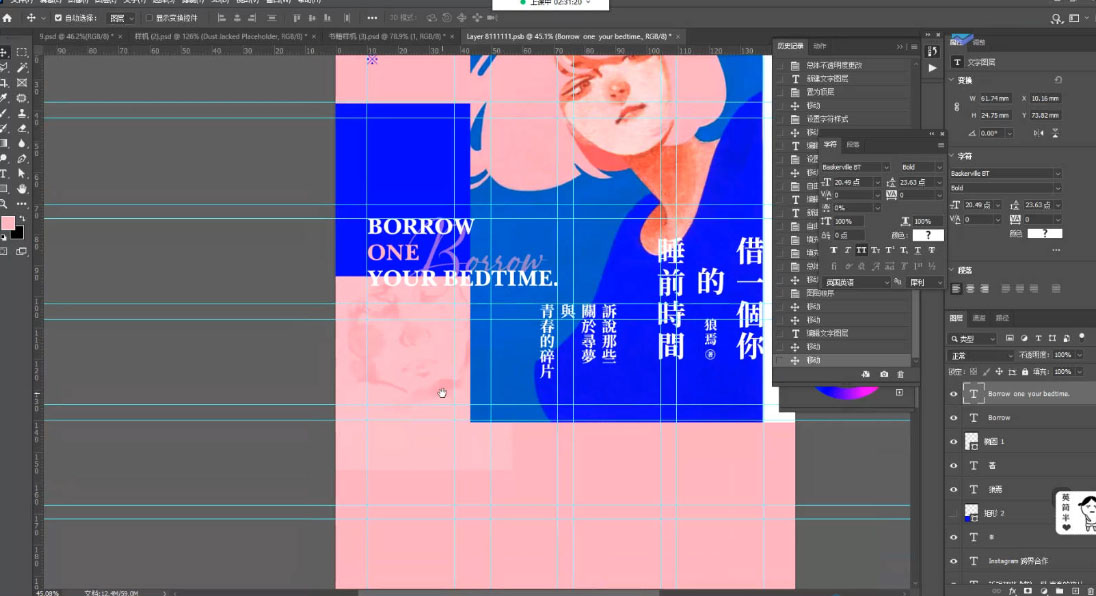Open the options bar three-dot more menu
Viewport: 1096px width, 596px height.
(x=372, y=18)
